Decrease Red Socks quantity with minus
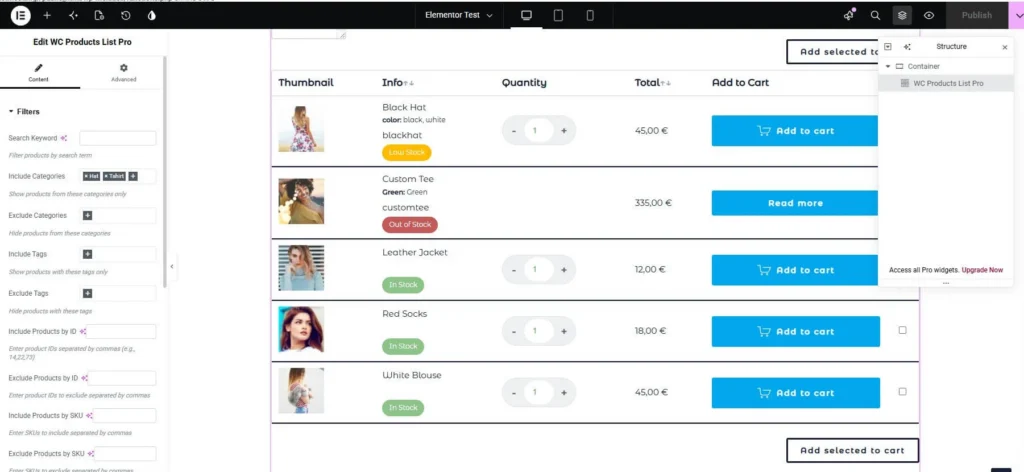 [514, 331]
